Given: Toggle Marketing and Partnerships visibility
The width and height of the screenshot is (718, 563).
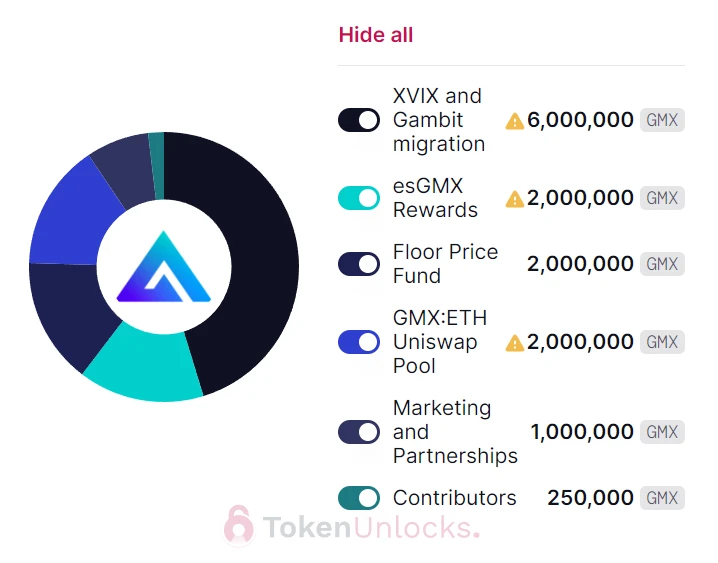Looking at the screenshot, I should click(x=359, y=432).
